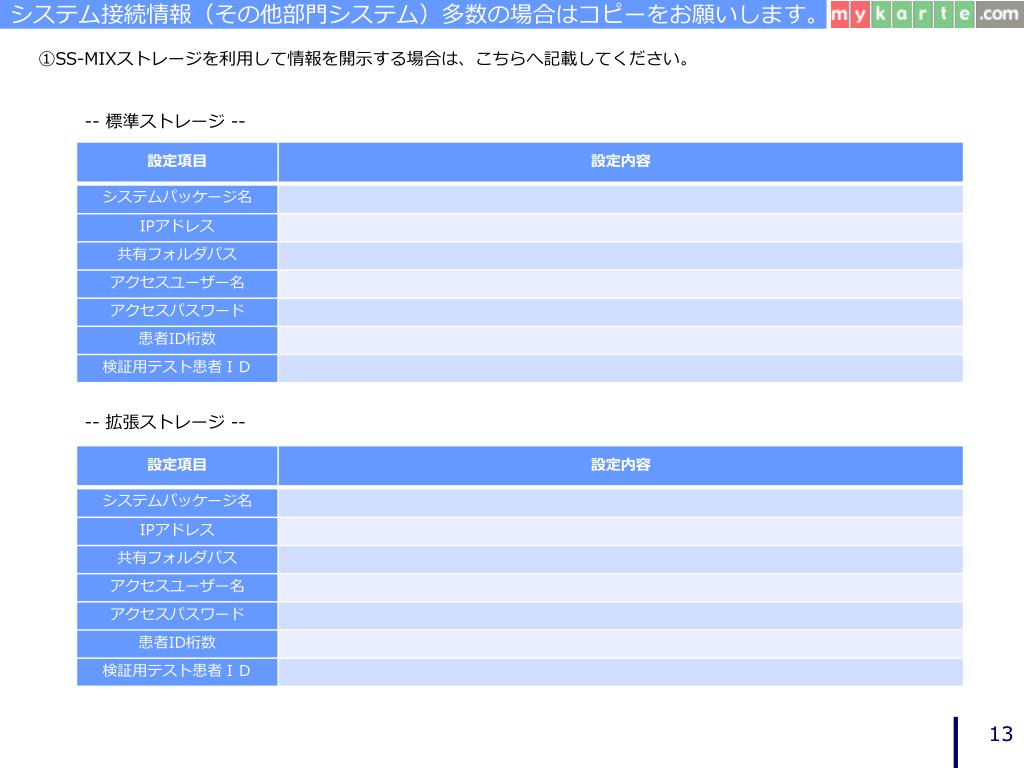The image size is (1024, 768).
Task: Click システムパッケージ名 label in 拡張ストレージ
Action: click(x=177, y=502)
